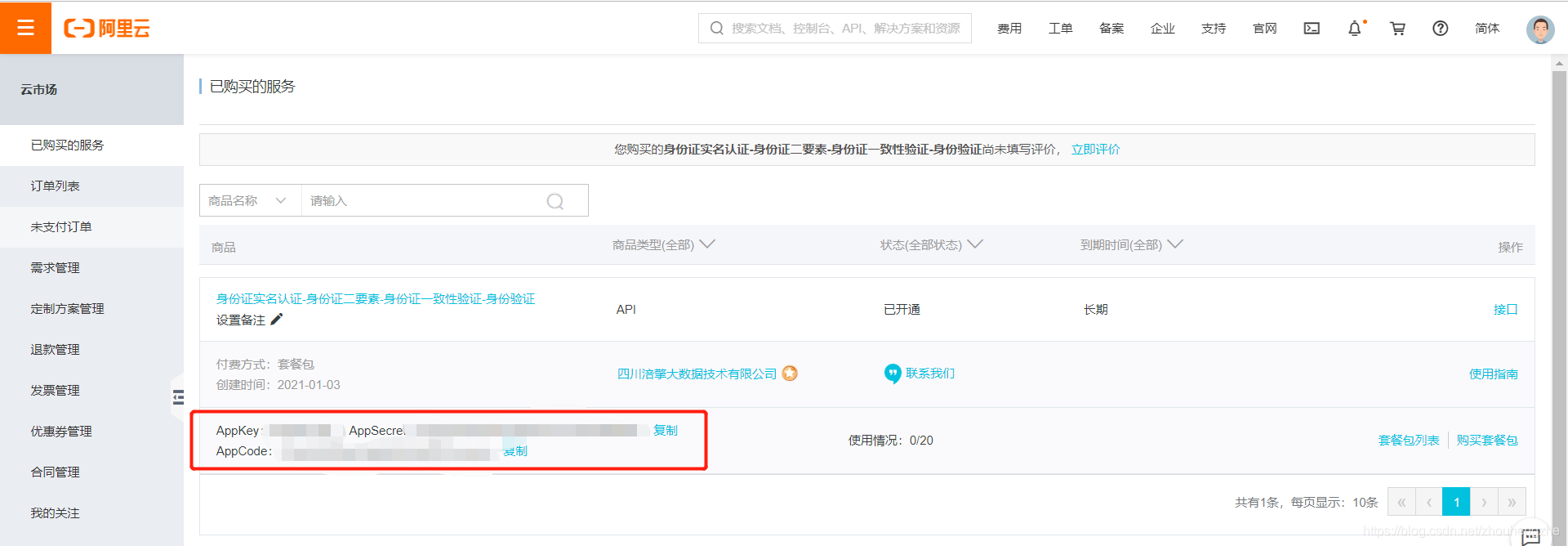Go to 未支付订单 in the sidebar
Viewport: 1568px width, 546px height.
tap(91, 227)
